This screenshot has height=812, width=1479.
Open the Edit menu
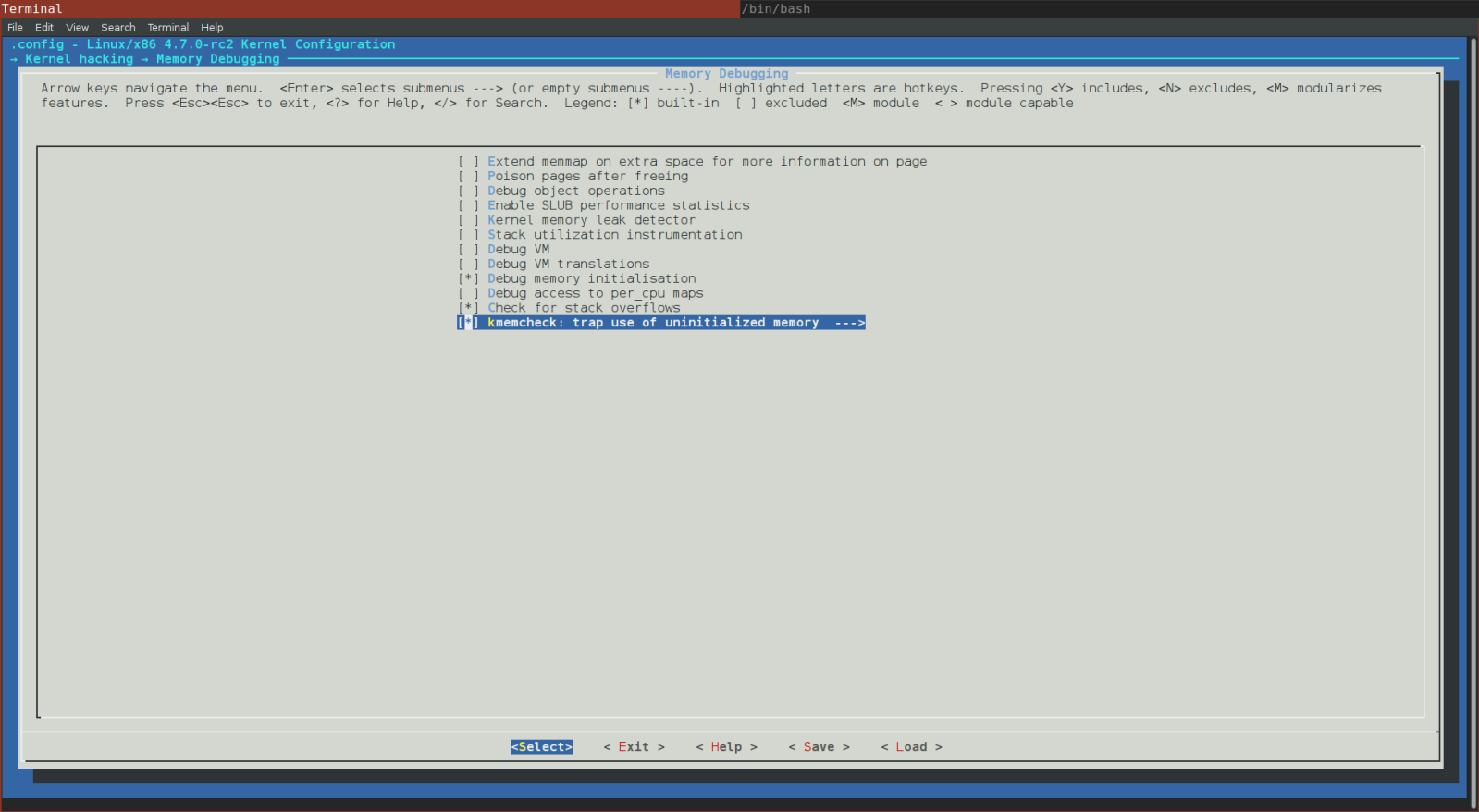(x=44, y=28)
